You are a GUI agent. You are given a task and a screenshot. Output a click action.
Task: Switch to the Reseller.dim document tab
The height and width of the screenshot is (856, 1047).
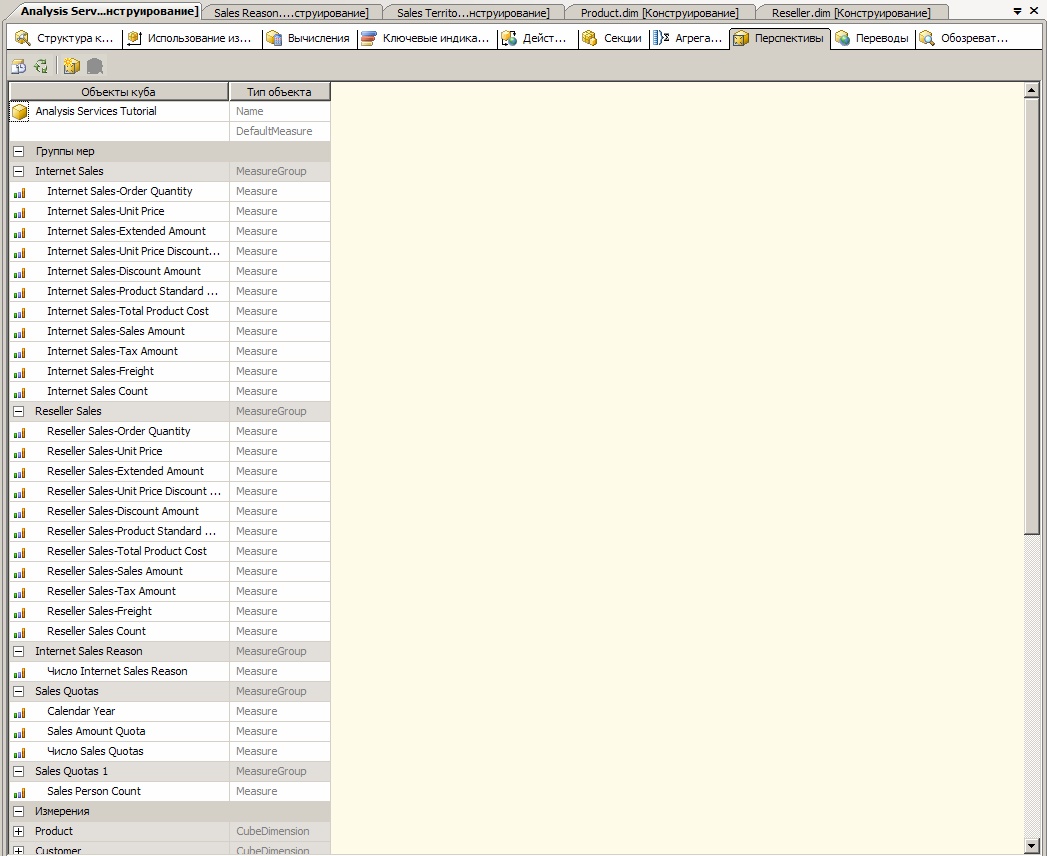[x=851, y=13]
